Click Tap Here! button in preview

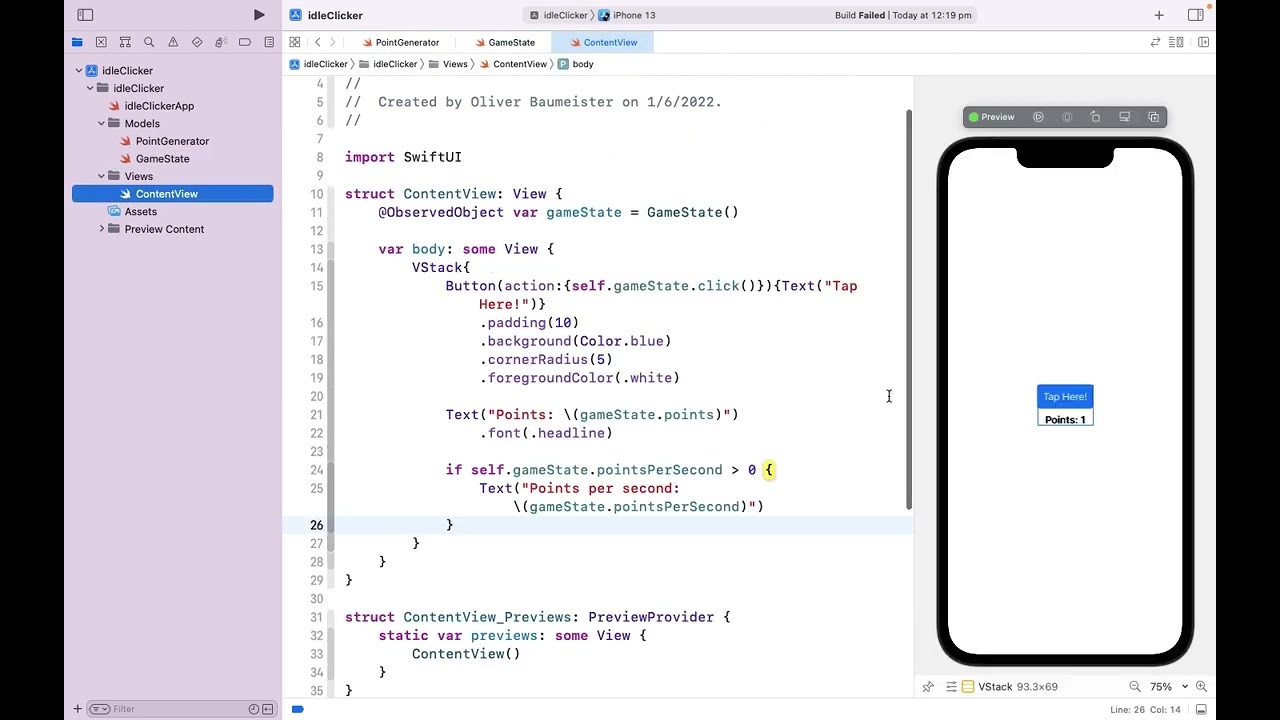tap(1065, 397)
